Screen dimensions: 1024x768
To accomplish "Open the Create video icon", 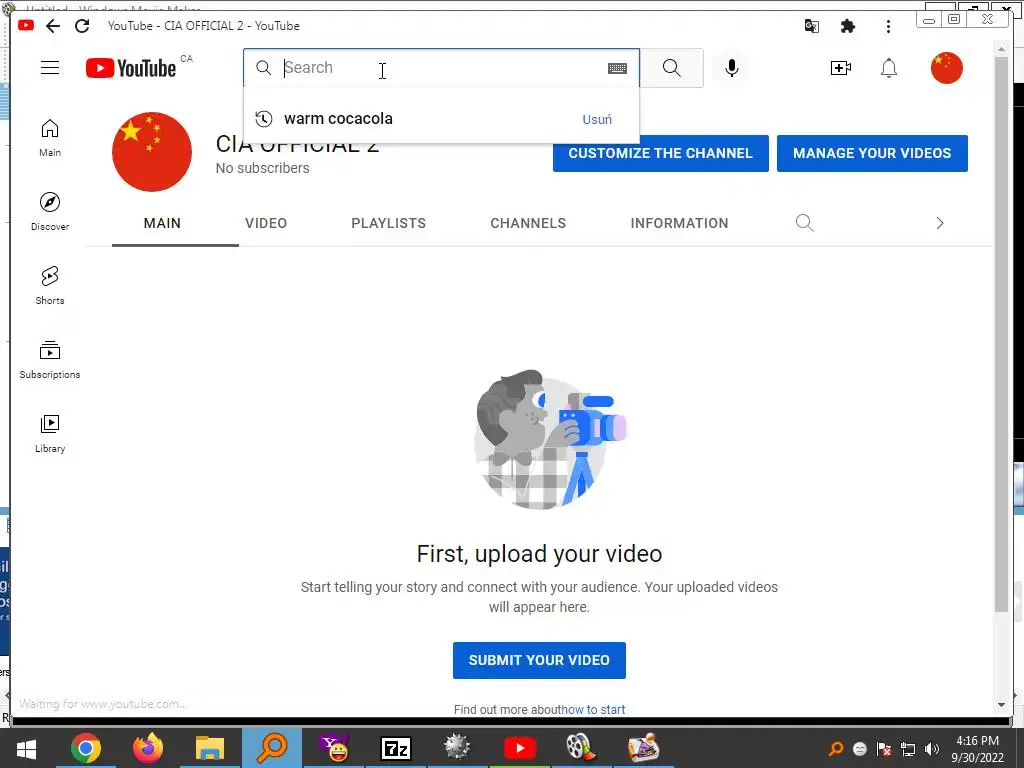I will tap(840, 68).
